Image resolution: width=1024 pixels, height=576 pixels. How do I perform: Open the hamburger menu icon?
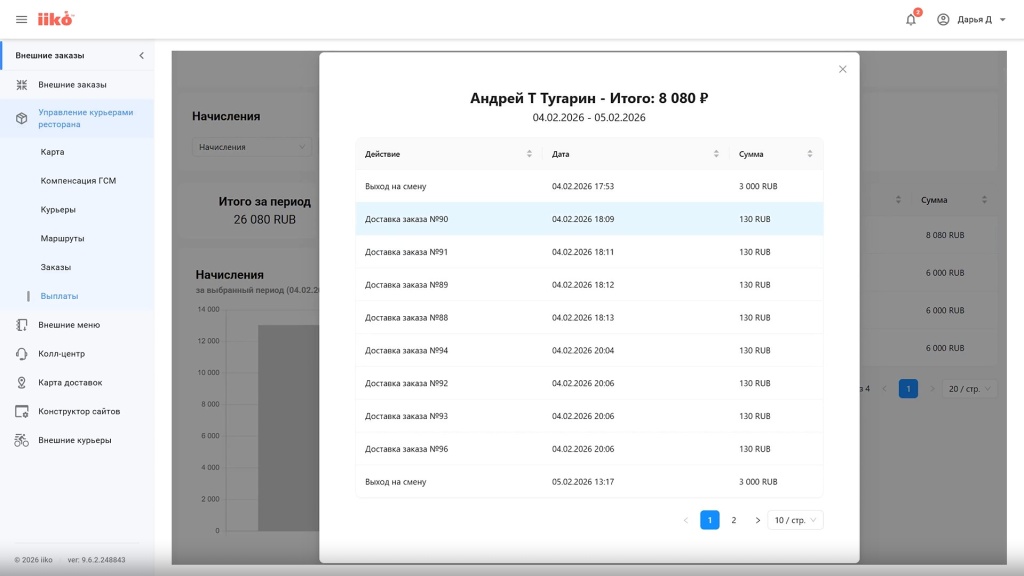tap(22, 20)
